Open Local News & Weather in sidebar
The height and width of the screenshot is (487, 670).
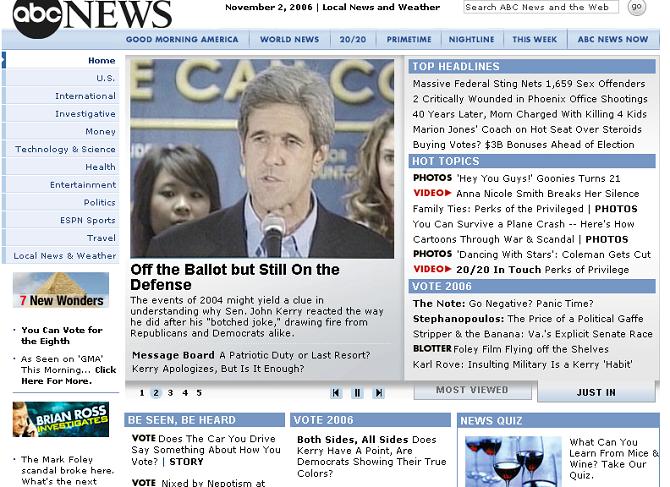62,256
